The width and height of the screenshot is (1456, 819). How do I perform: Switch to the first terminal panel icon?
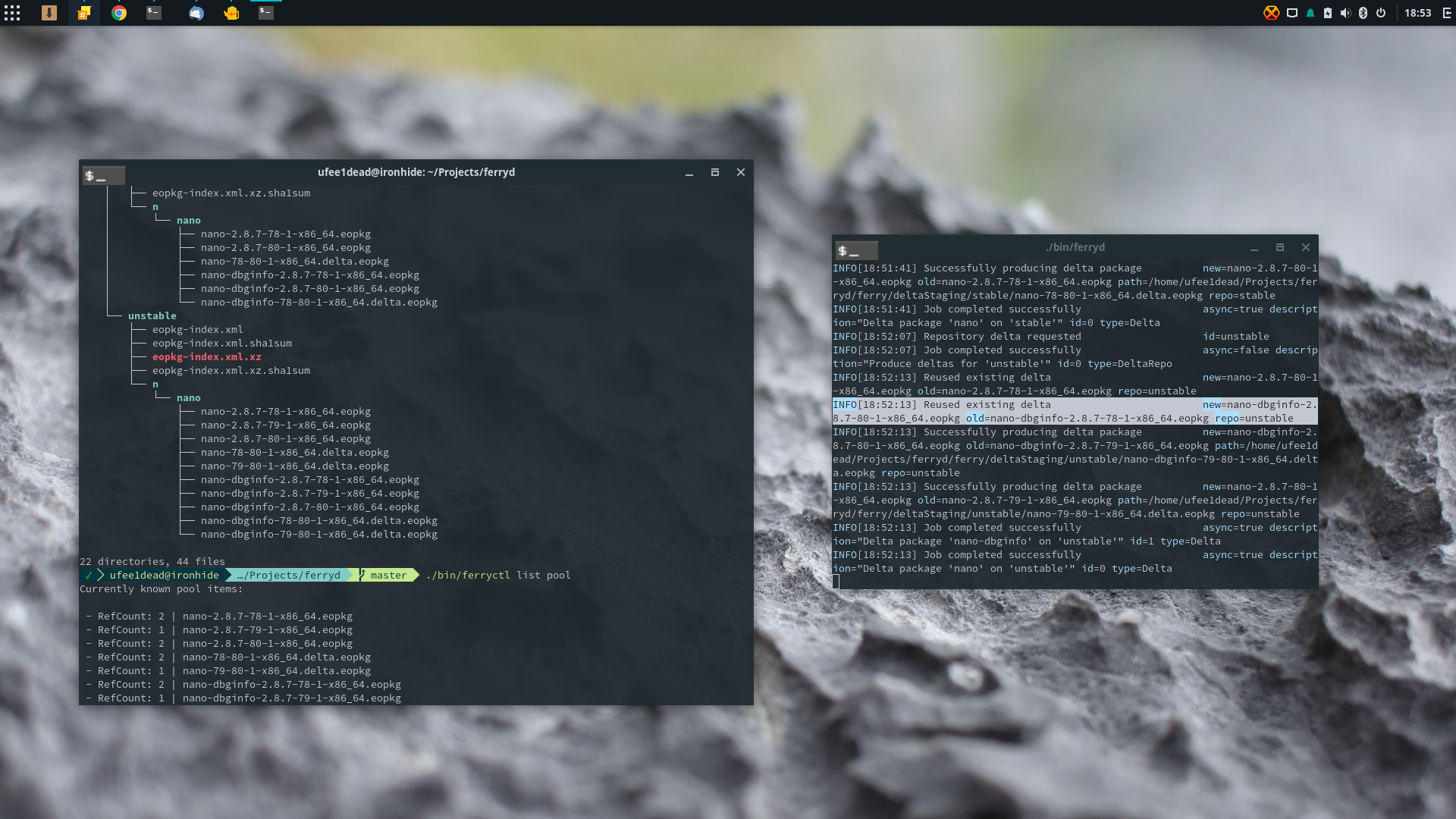tap(154, 13)
